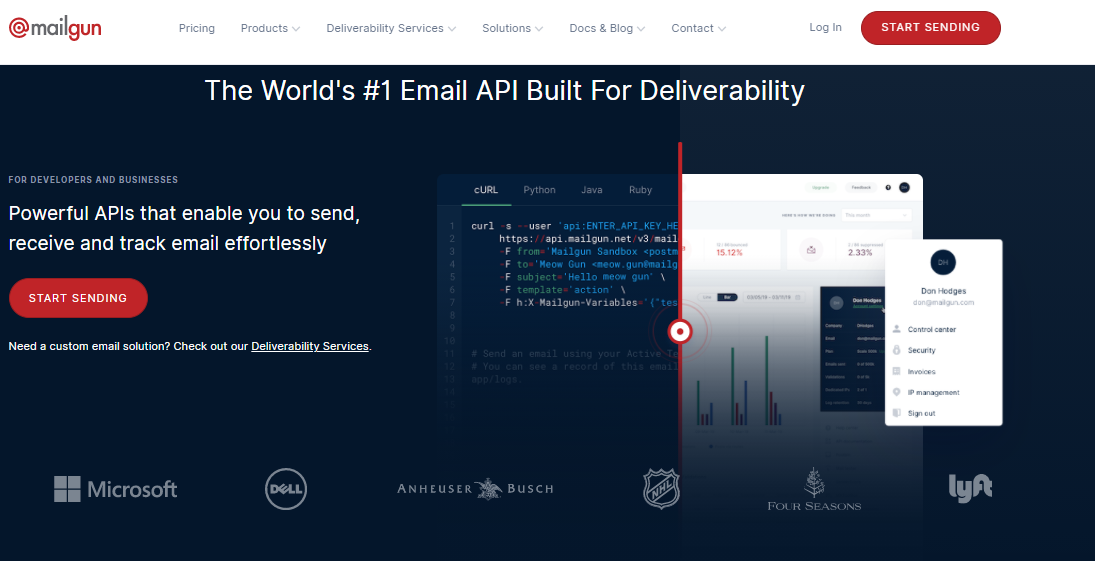Open the Docs & Blog menu
The width and height of the screenshot is (1095, 561).
coord(601,29)
